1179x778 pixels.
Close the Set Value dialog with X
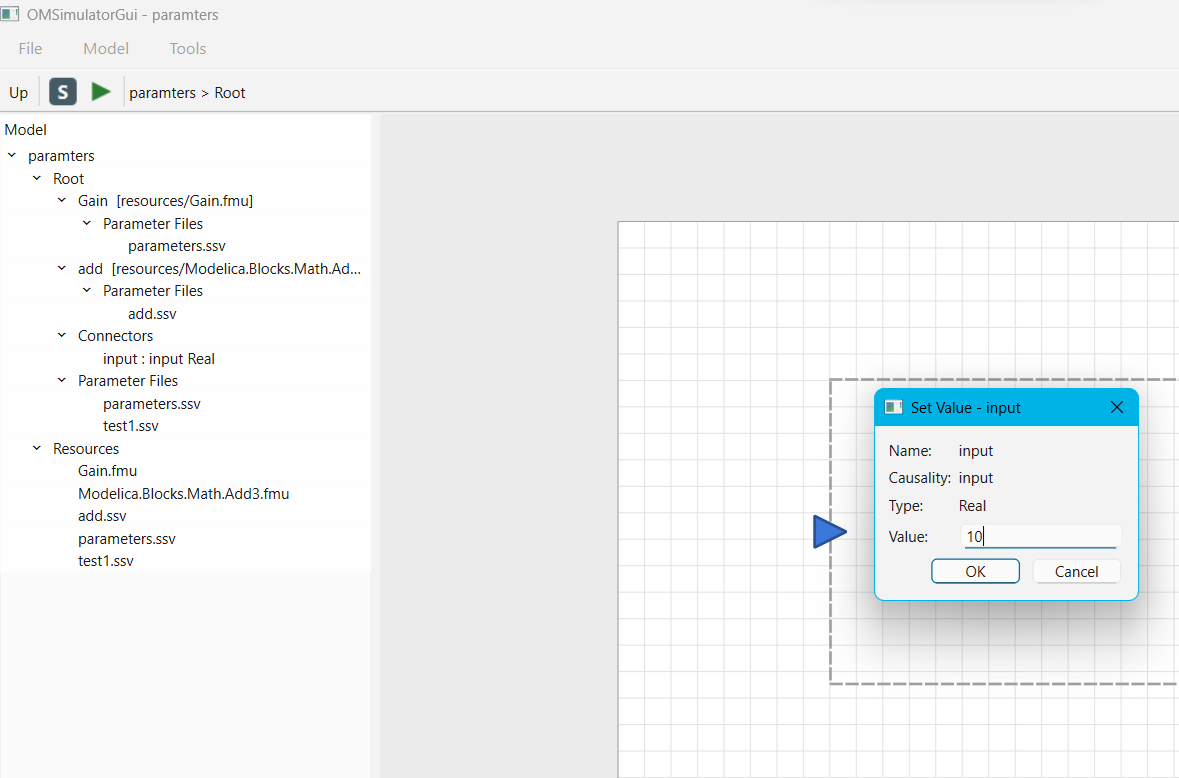pos(1117,407)
